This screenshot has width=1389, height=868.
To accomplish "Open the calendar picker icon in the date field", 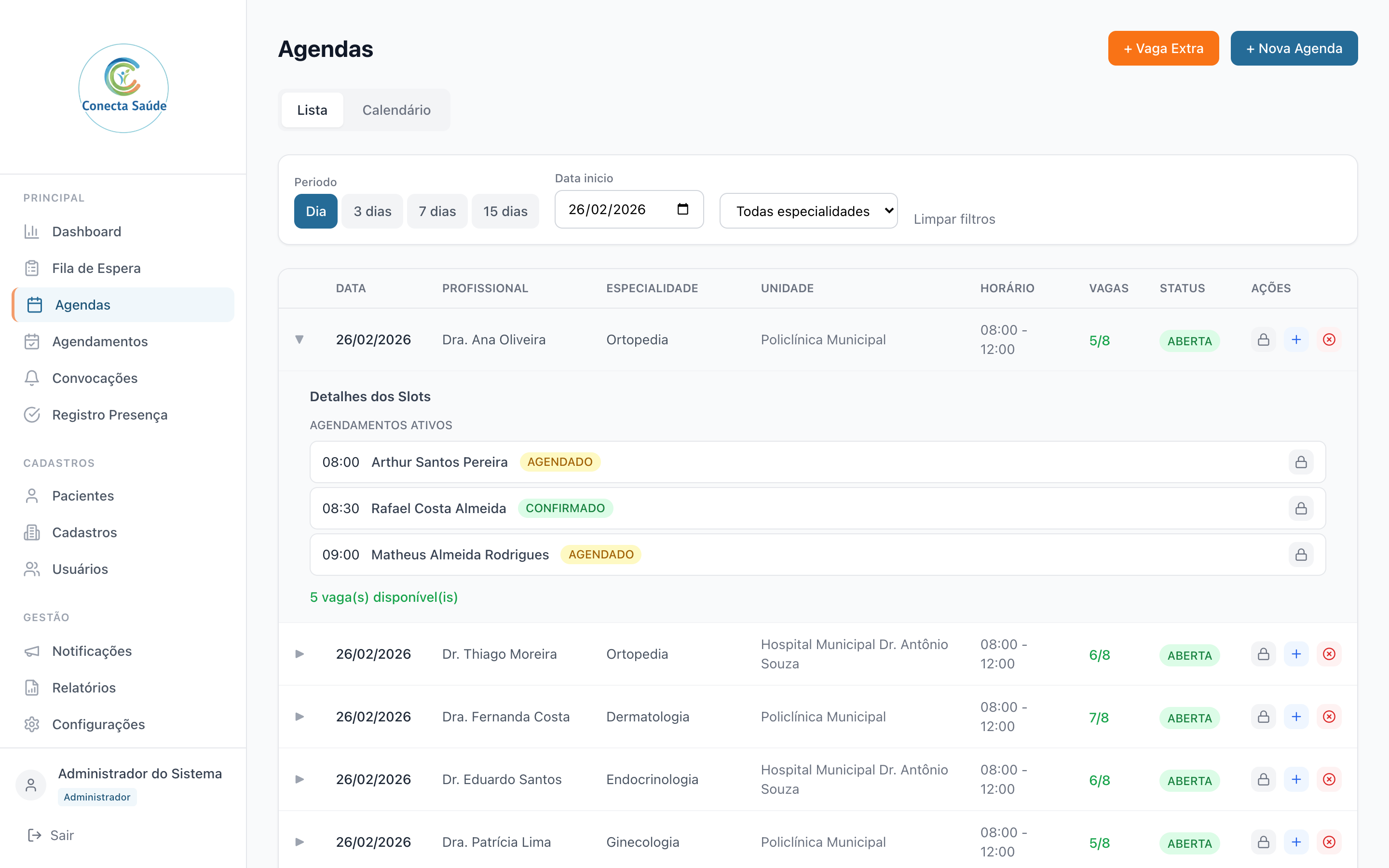I will 682,209.
